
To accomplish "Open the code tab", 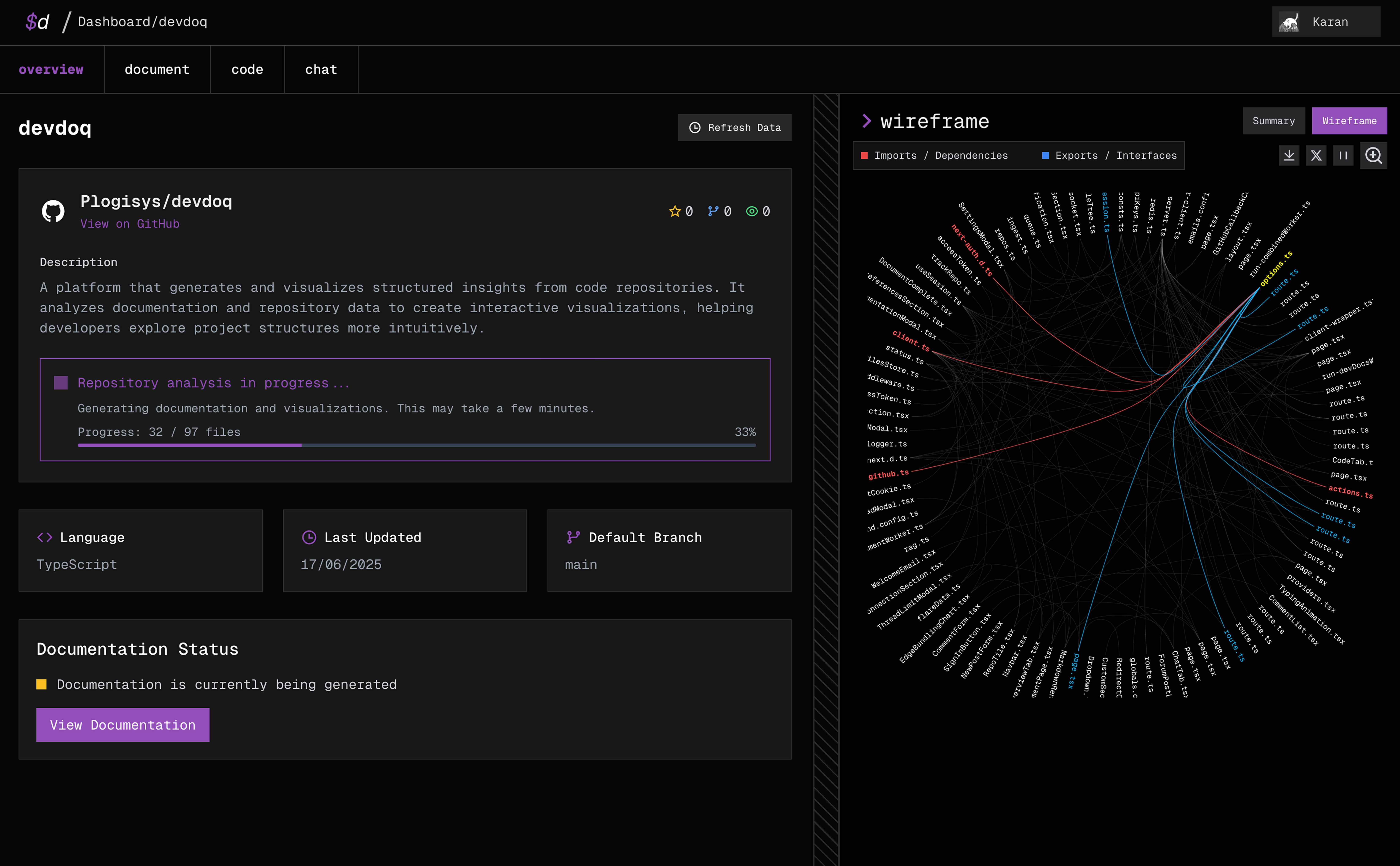I will click(x=247, y=69).
